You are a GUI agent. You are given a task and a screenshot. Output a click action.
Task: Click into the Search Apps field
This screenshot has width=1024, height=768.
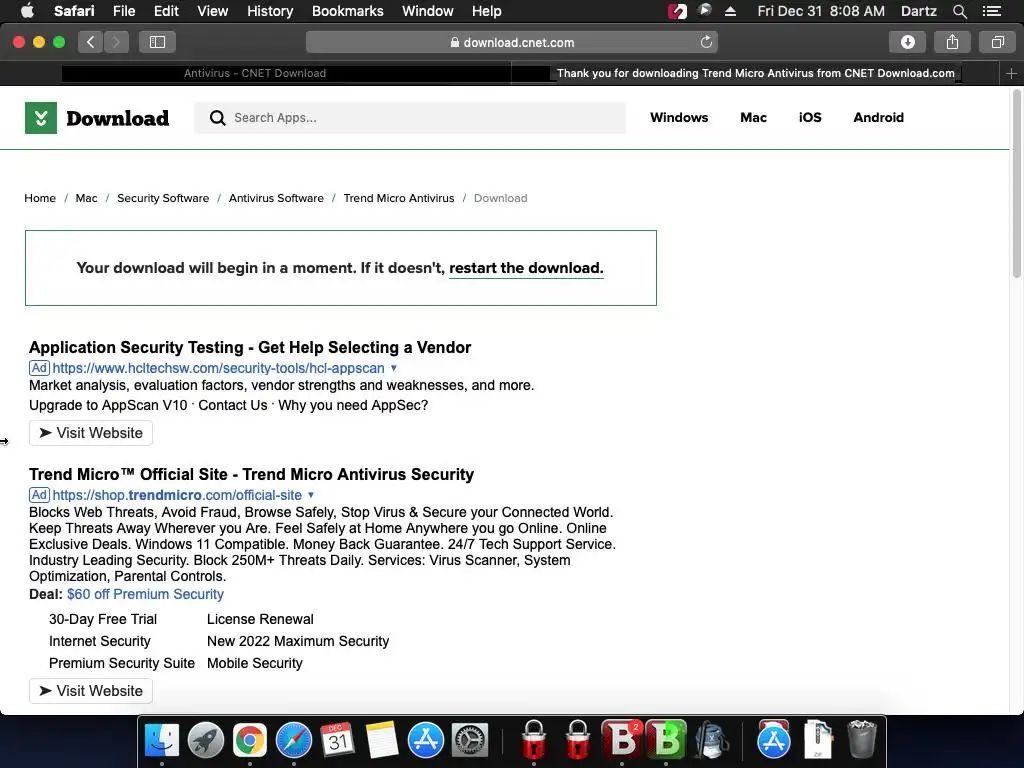tap(409, 118)
